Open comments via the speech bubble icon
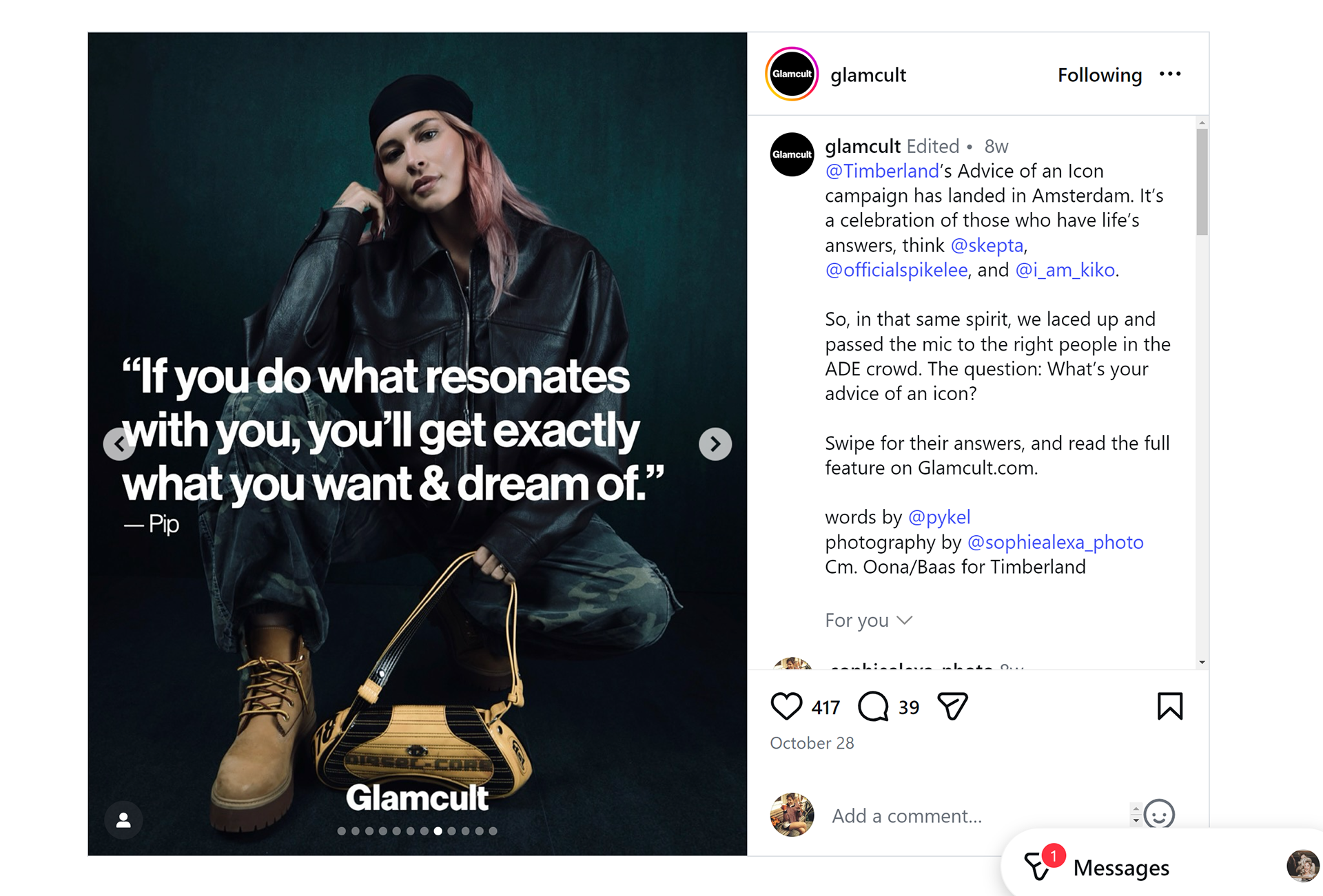1323x896 pixels. 873,707
